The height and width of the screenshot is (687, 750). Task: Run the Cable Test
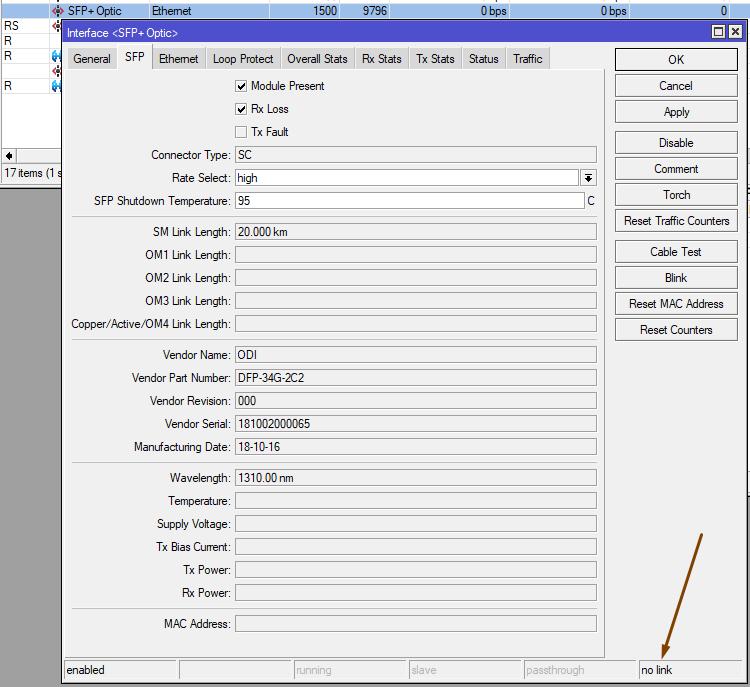coord(676,252)
